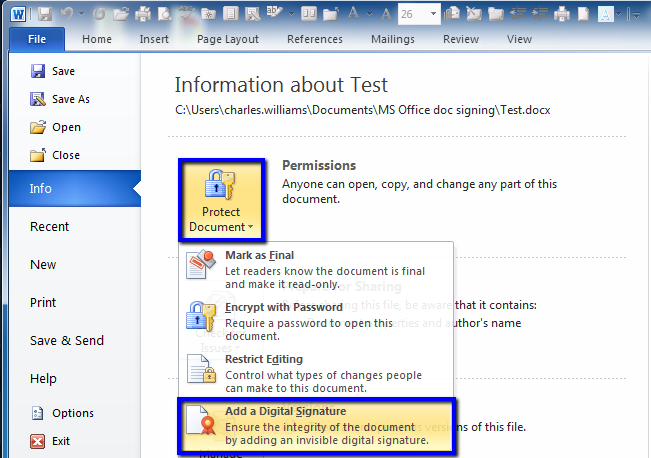The height and width of the screenshot is (458, 651).
Task: Click the Print Preview magnifier icon
Action: click(165, 15)
